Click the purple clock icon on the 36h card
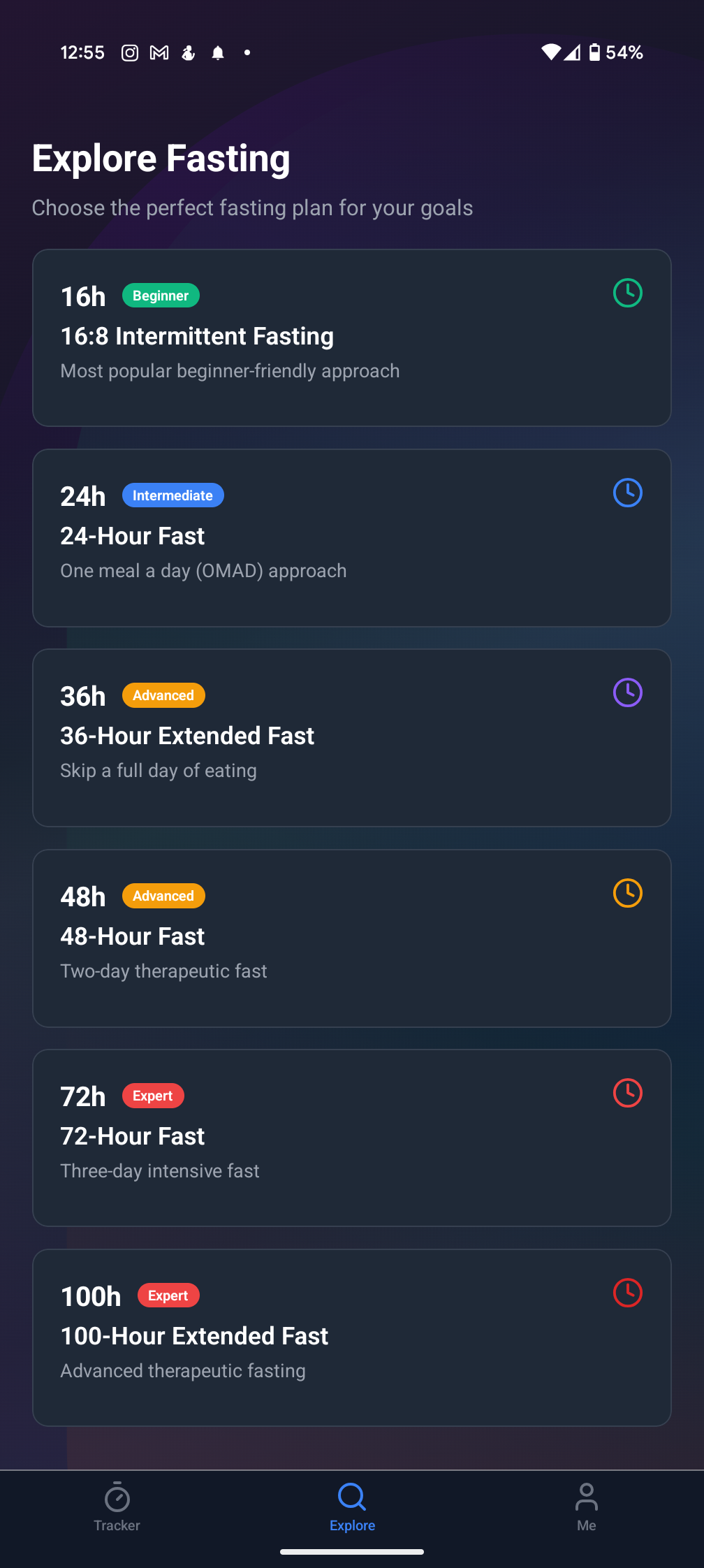The width and height of the screenshot is (704, 1568). [x=627, y=692]
